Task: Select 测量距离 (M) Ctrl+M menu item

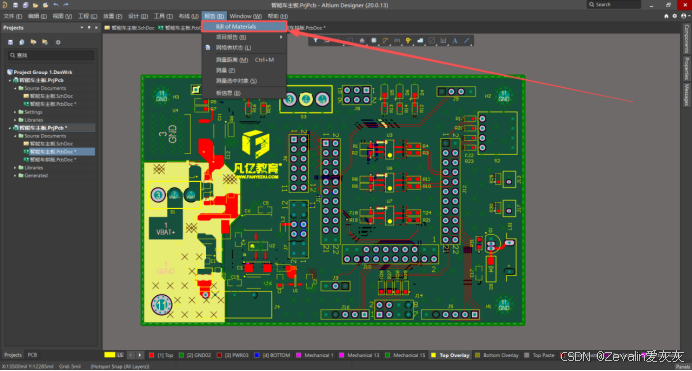Action: coord(244,60)
